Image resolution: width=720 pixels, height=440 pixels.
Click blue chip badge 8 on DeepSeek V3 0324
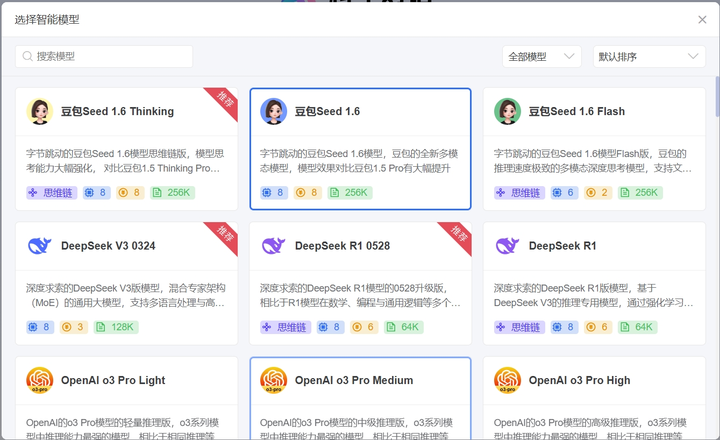[40, 327]
